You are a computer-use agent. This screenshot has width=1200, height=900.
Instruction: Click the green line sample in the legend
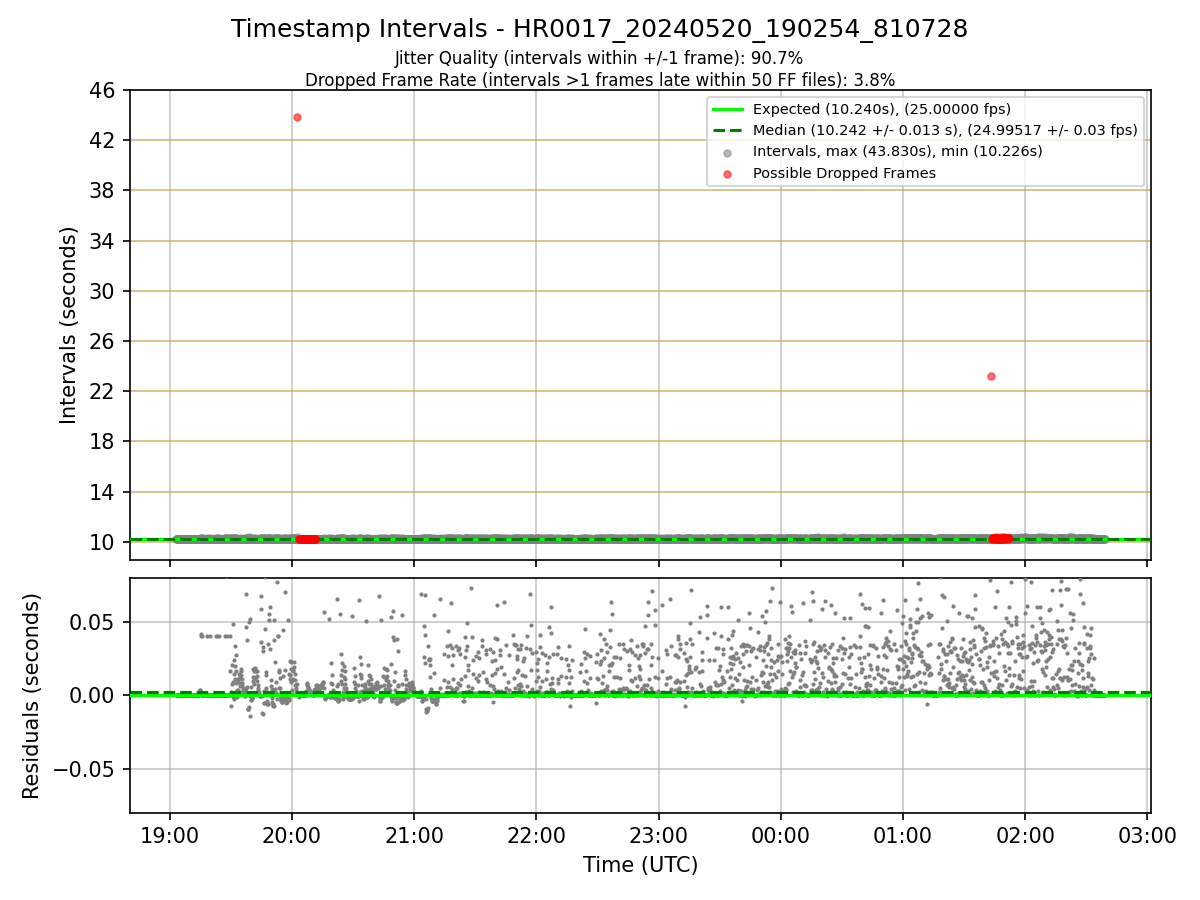(727, 109)
